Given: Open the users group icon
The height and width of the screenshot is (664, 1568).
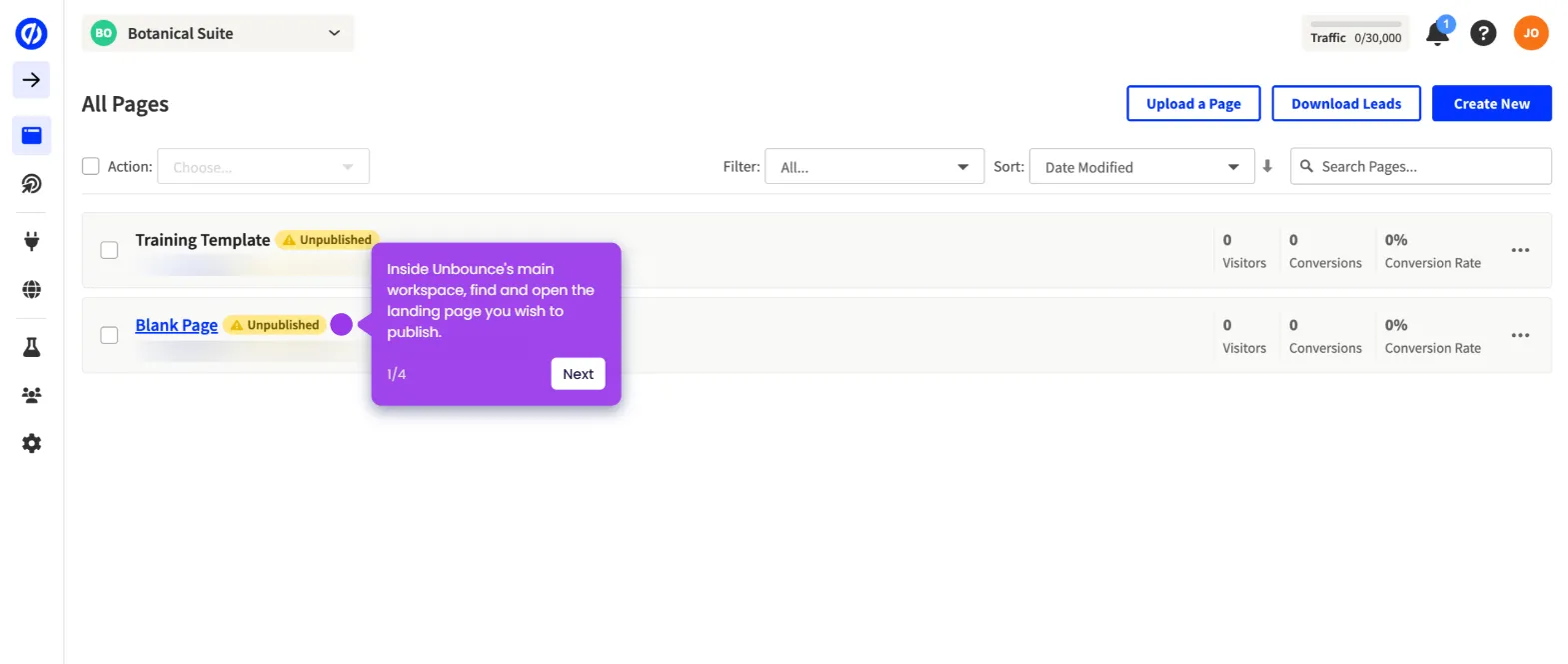Looking at the screenshot, I should (x=31, y=395).
